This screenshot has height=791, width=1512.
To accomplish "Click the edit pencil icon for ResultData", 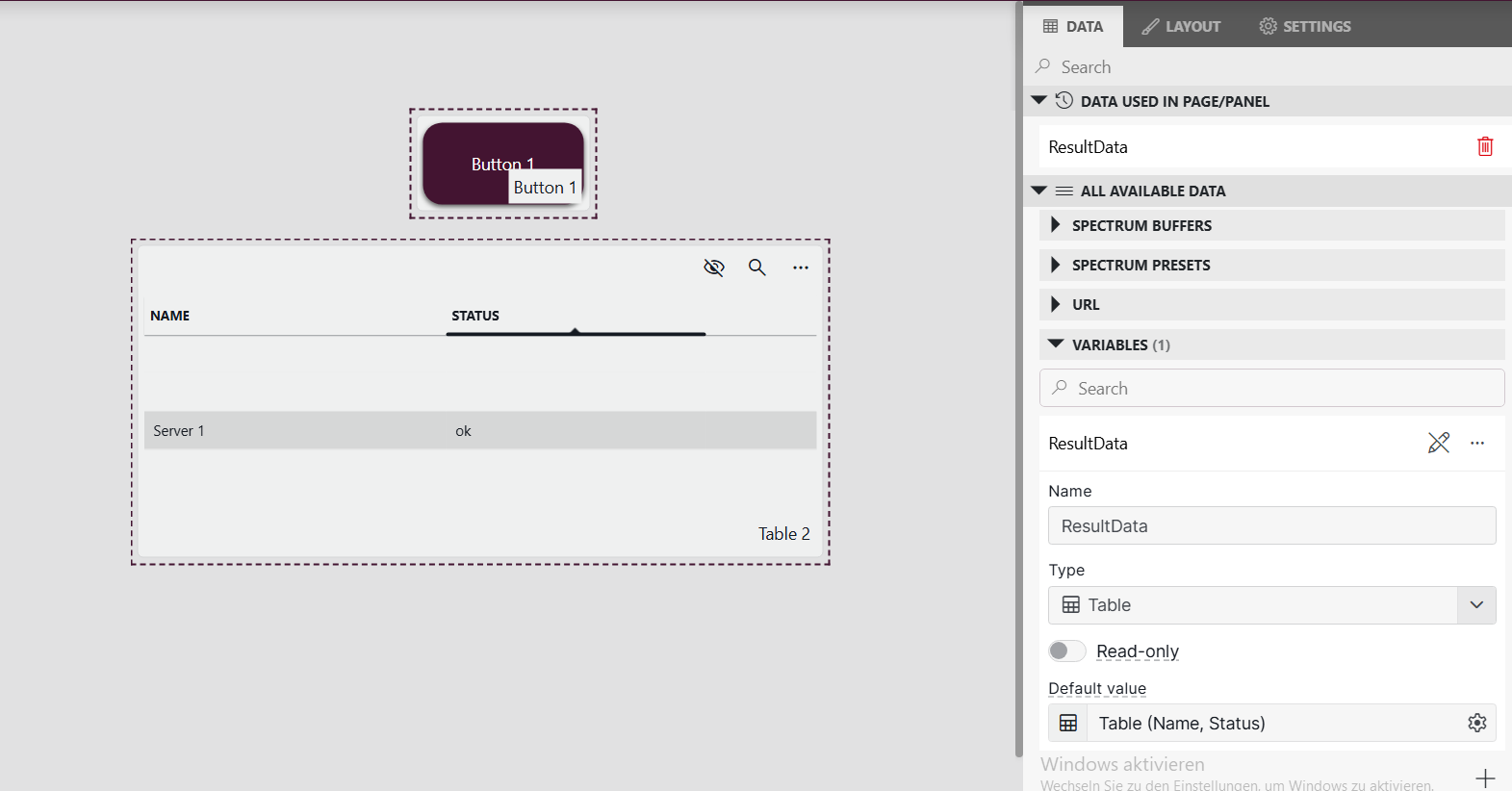I will click(1438, 443).
